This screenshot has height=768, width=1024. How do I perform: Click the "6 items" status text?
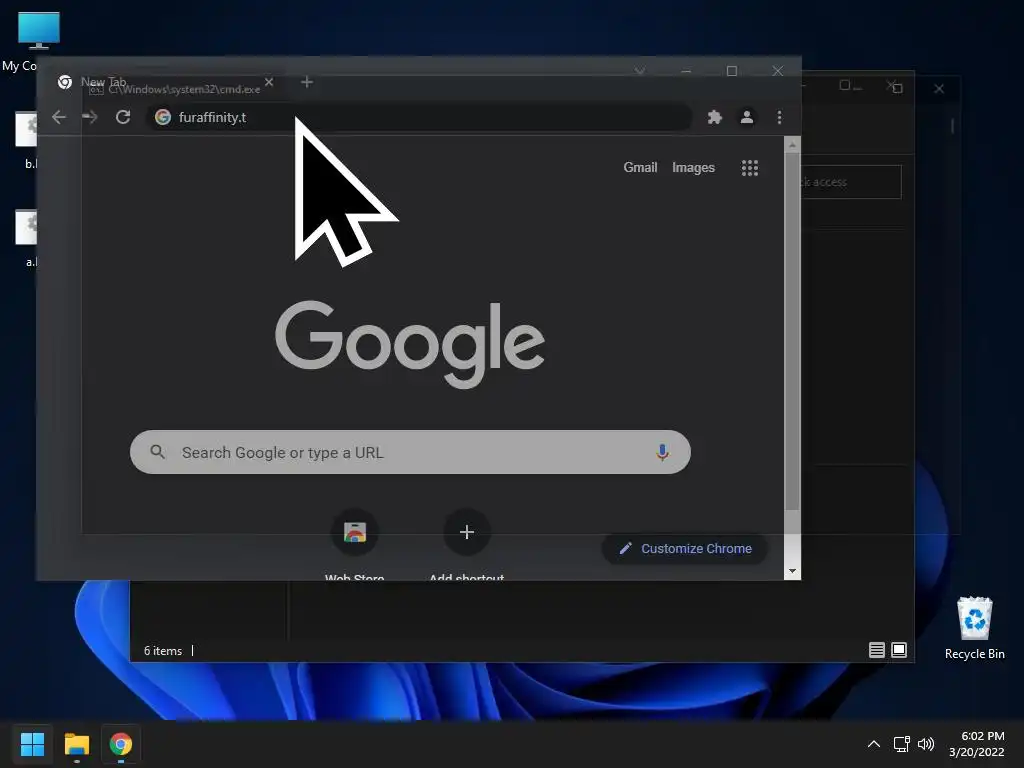pyautogui.click(x=163, y=650)
